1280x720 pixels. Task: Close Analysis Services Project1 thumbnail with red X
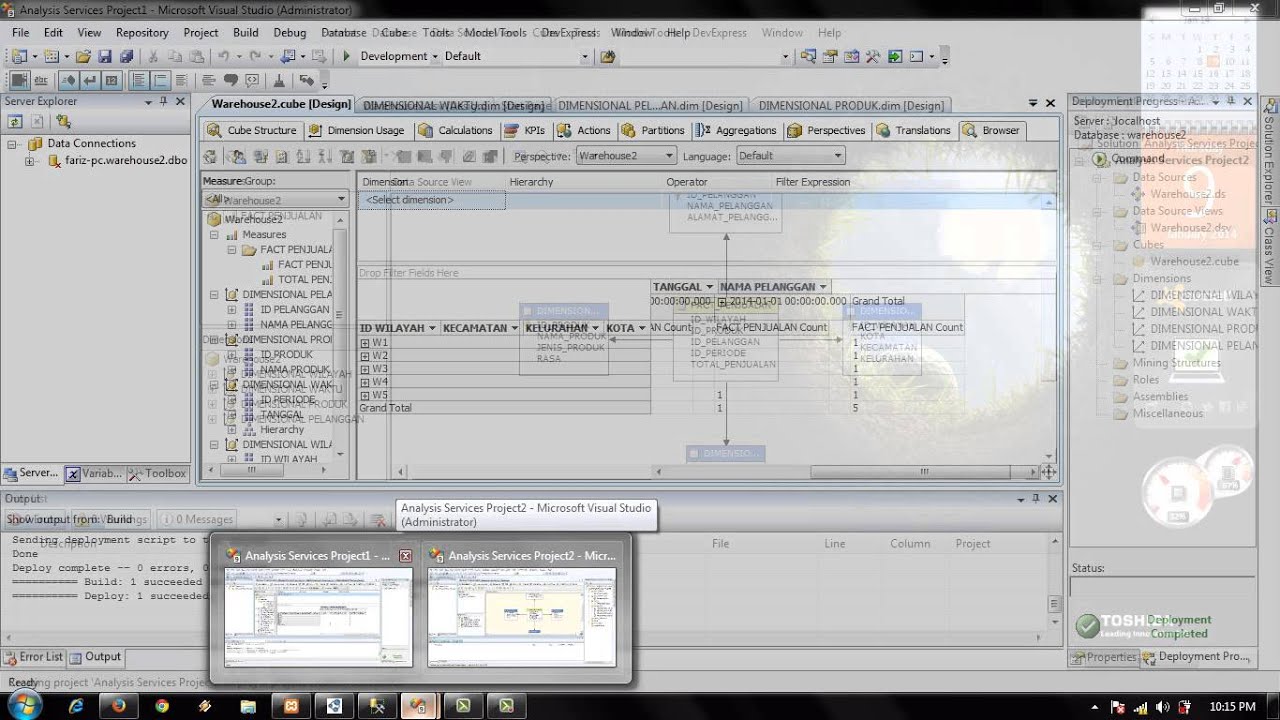(405, 556)
